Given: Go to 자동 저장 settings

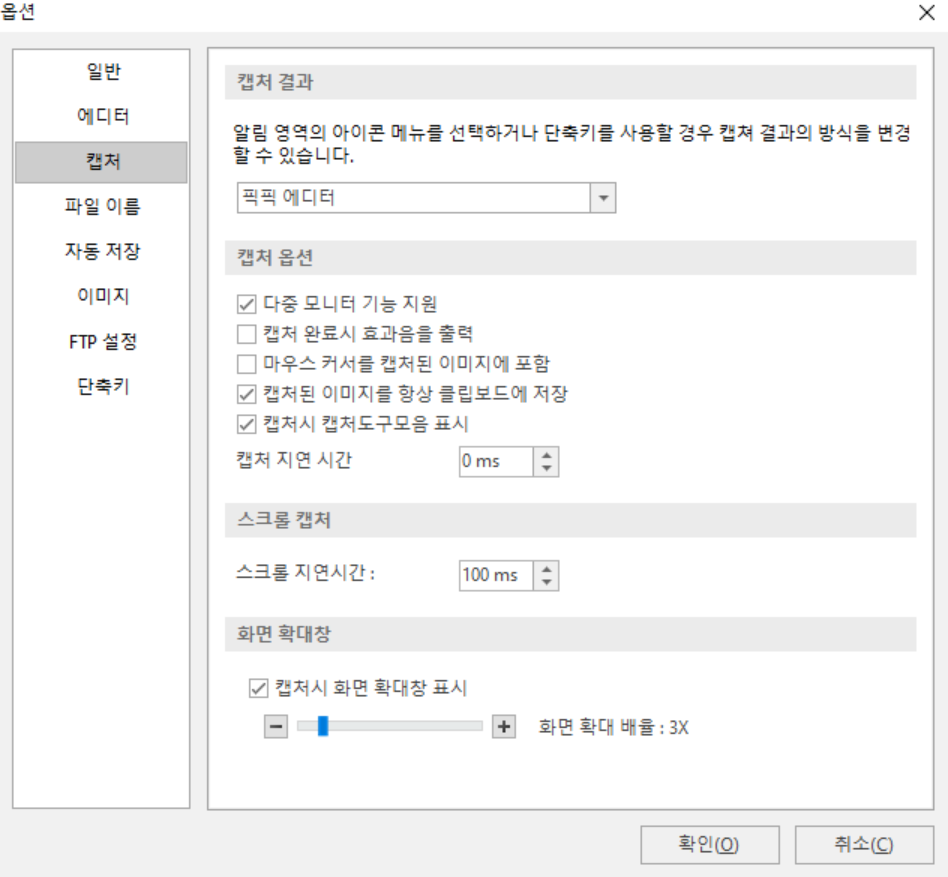Looking at the screenshot, I should (x=102, y=251).
